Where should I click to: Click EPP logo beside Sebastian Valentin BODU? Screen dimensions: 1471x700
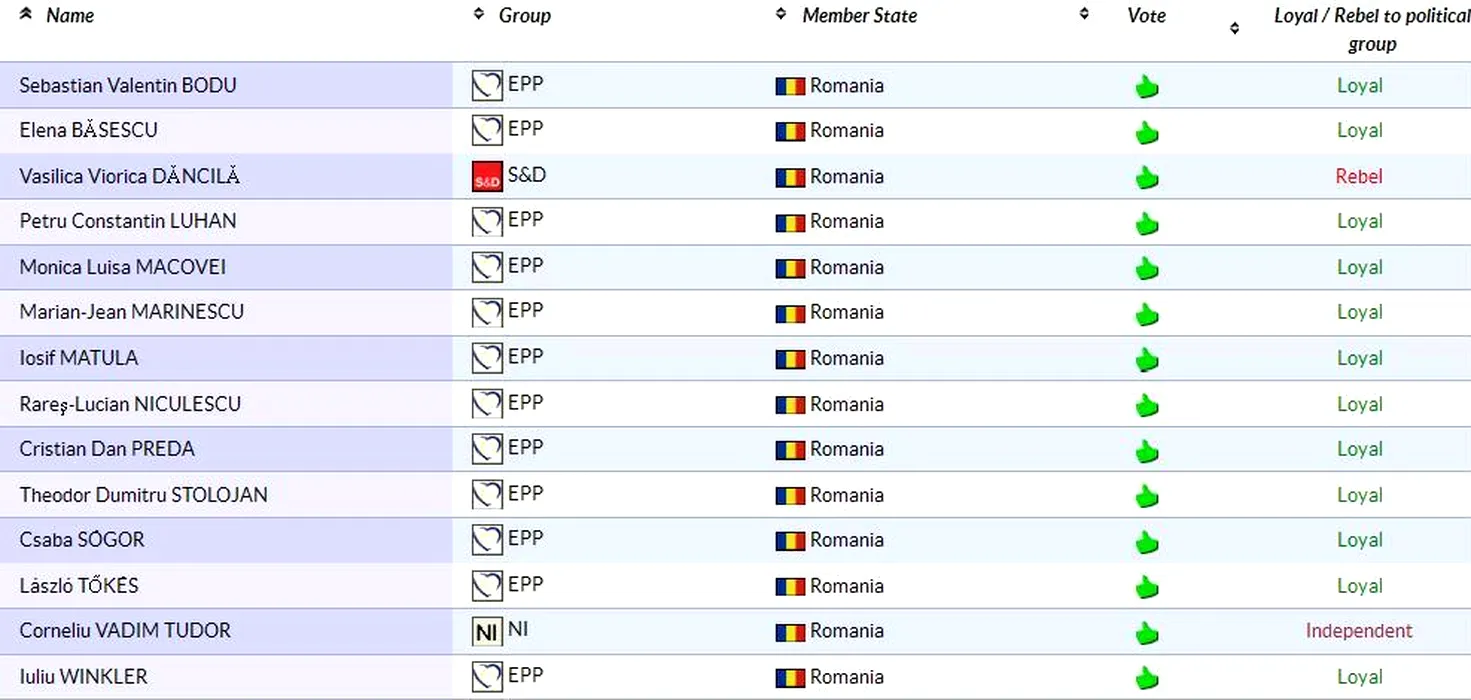487,86
